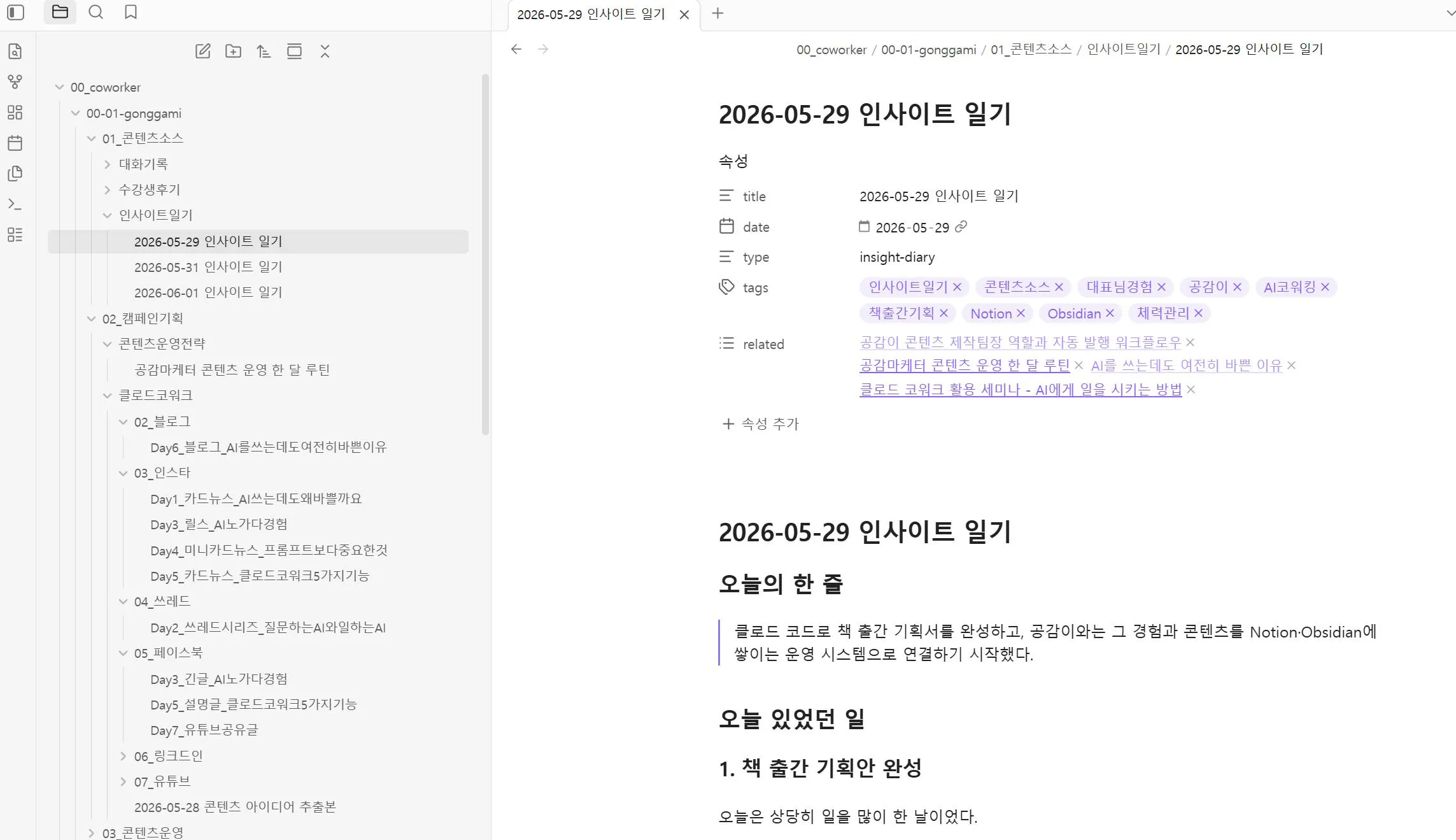Image resolution: width=1456 pixels, height=840 pixels.
Task: Open Day5_카드뉴스_클로드코워크5가지기능 note
Action: tap(260, 576)
